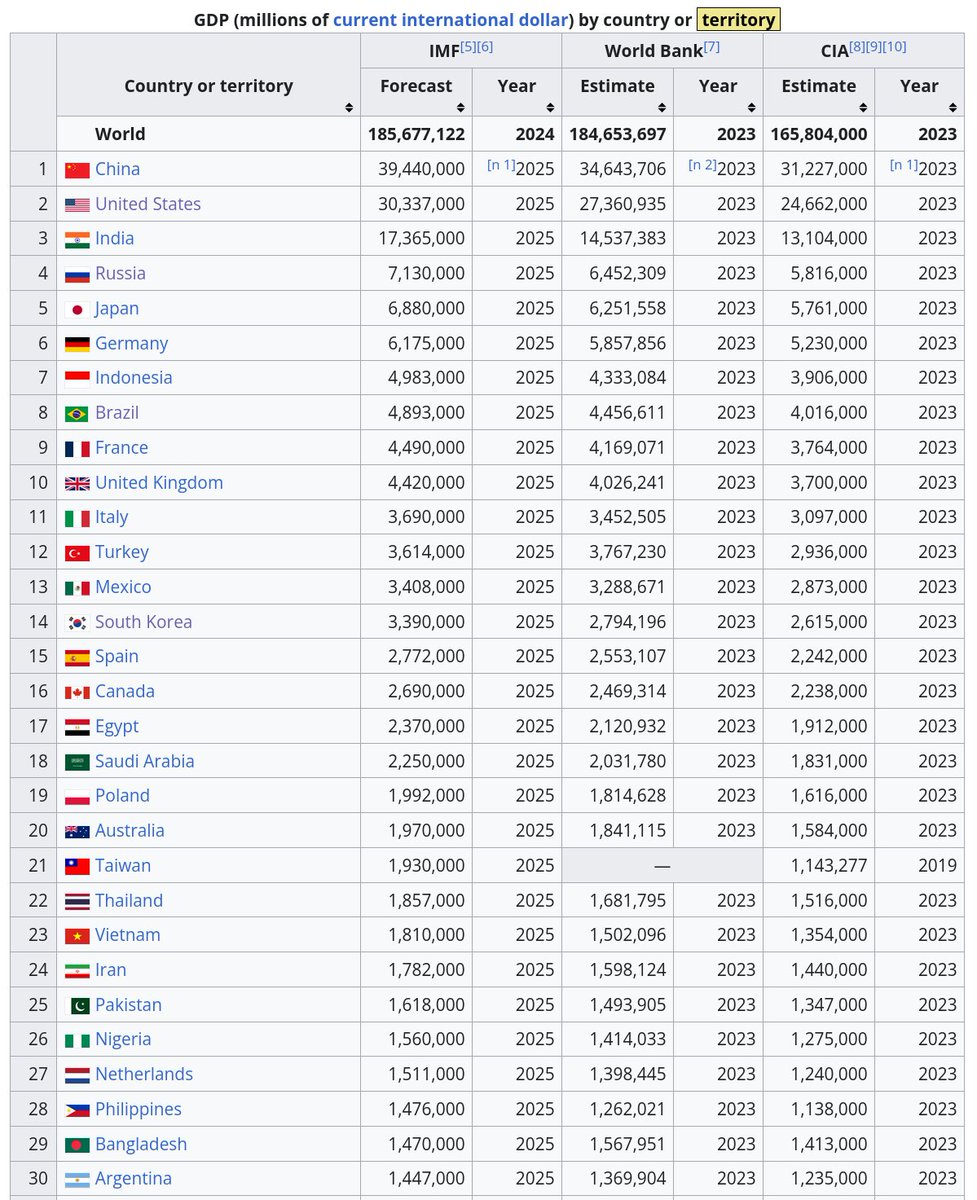977x1200 pixels.
Task: Open the Netherlands country link
Action: [144, 1074]
